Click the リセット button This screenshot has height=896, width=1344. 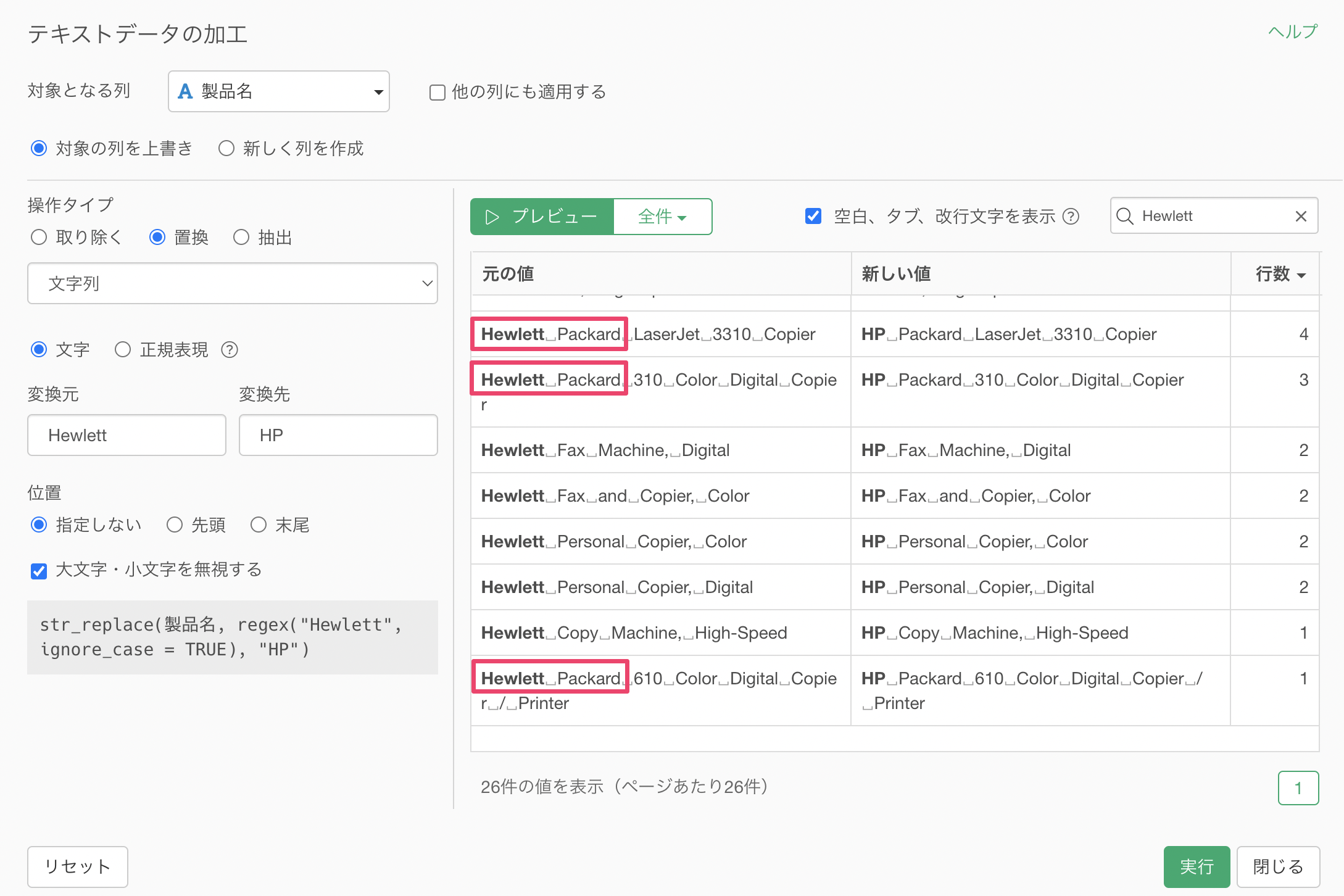pyautogui.click(x=78, y=867)
